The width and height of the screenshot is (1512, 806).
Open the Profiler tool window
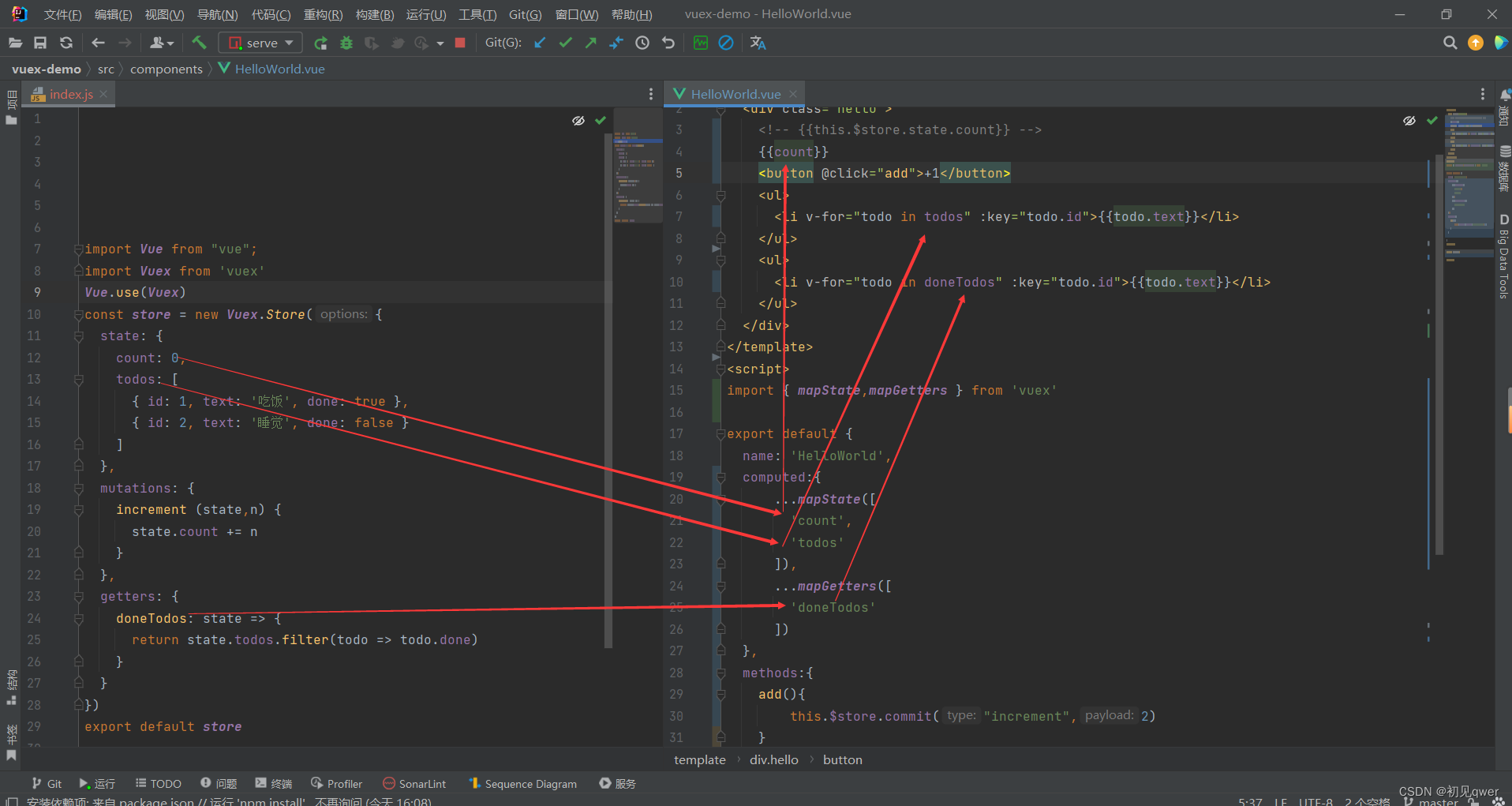337,783
